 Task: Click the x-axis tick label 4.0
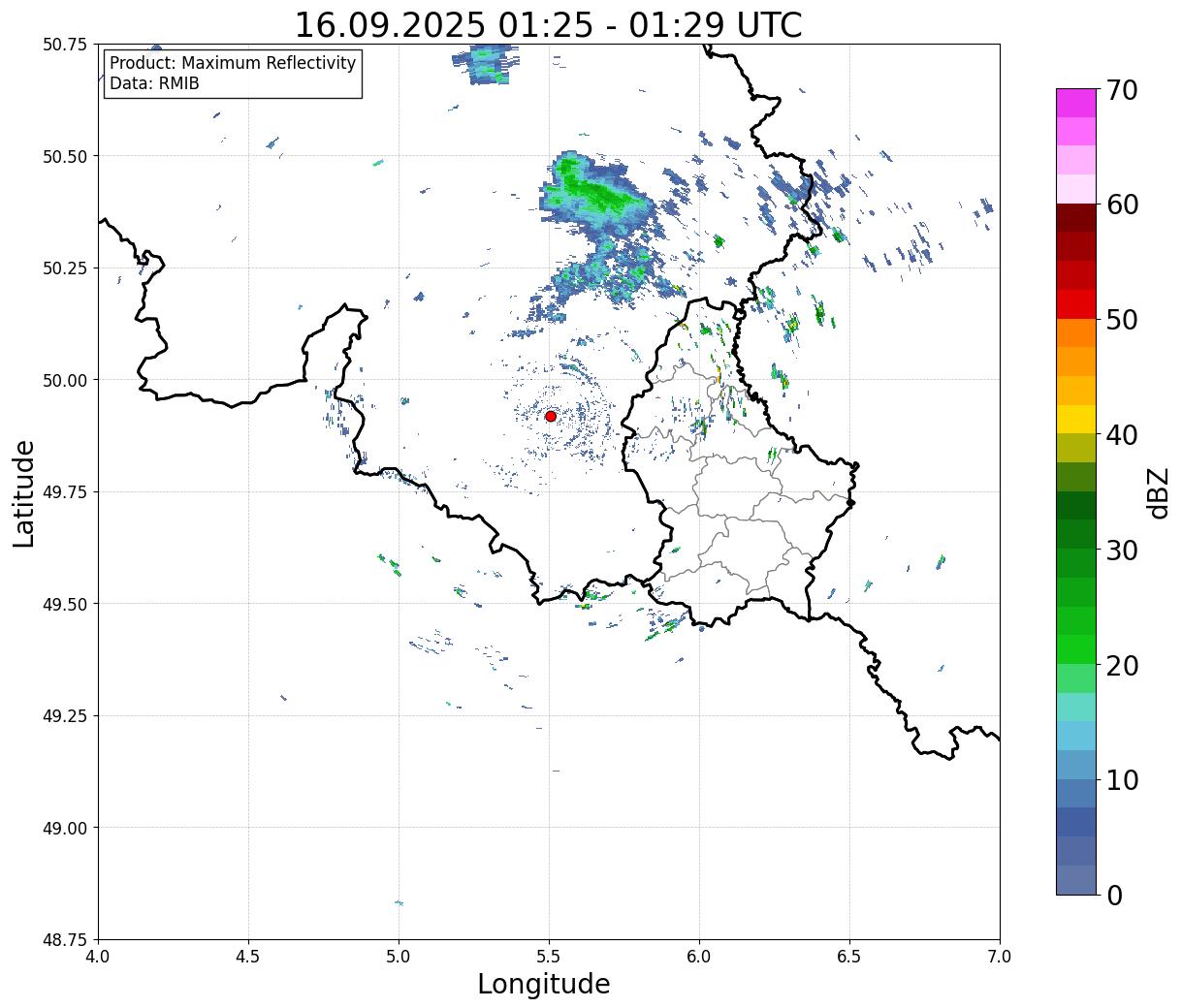pos(98,956)
